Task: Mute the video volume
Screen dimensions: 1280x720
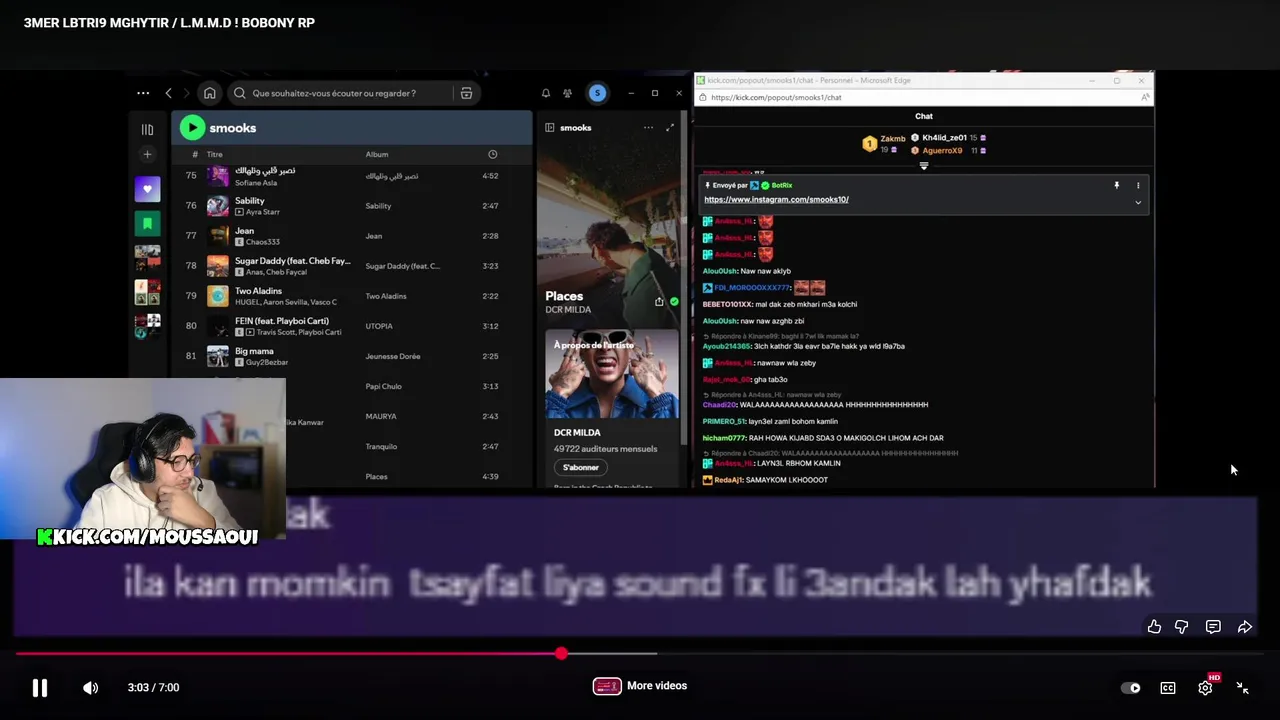Action: [90, 688]
